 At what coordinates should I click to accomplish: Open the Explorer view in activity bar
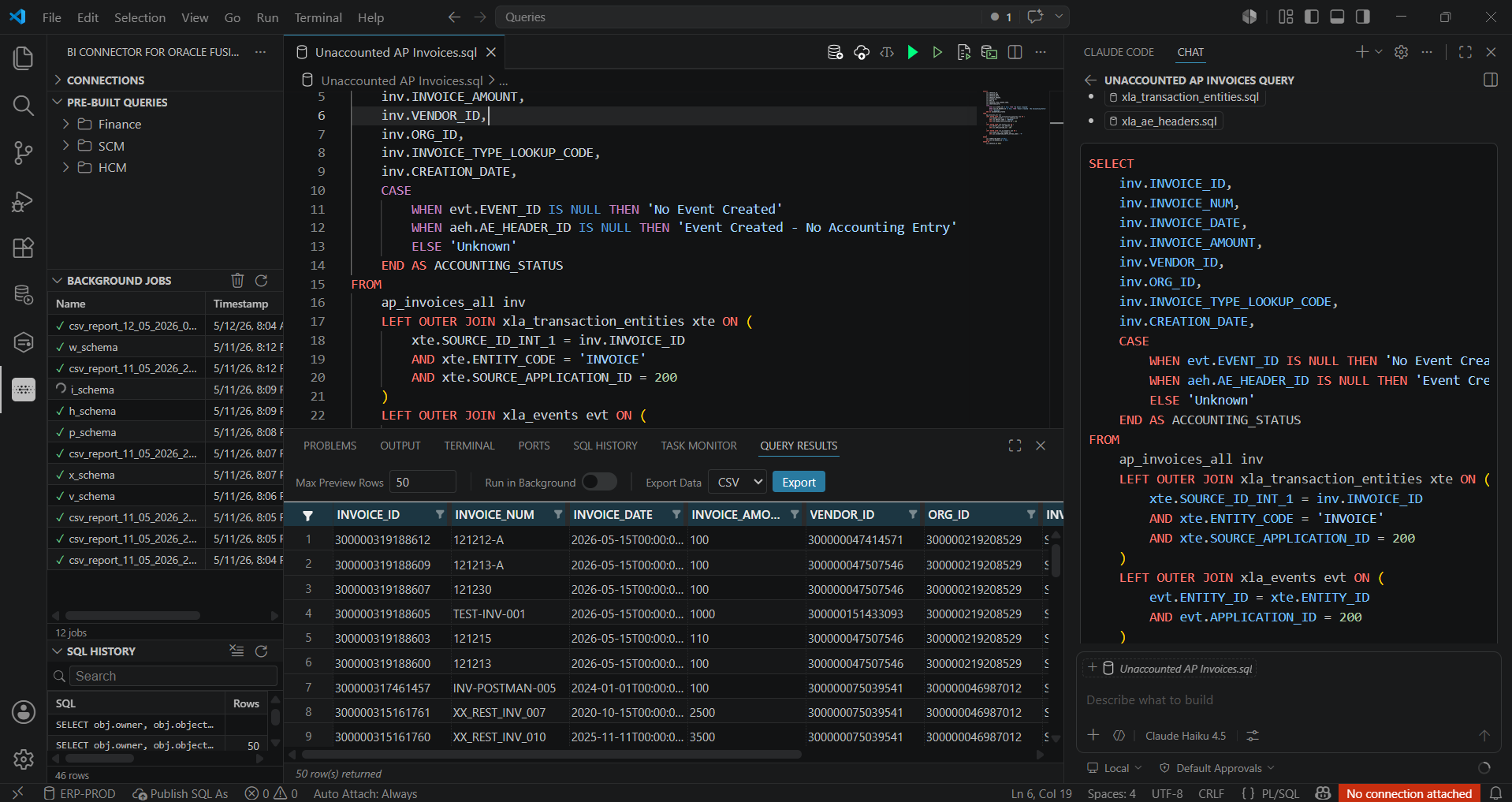click(23, 58)
